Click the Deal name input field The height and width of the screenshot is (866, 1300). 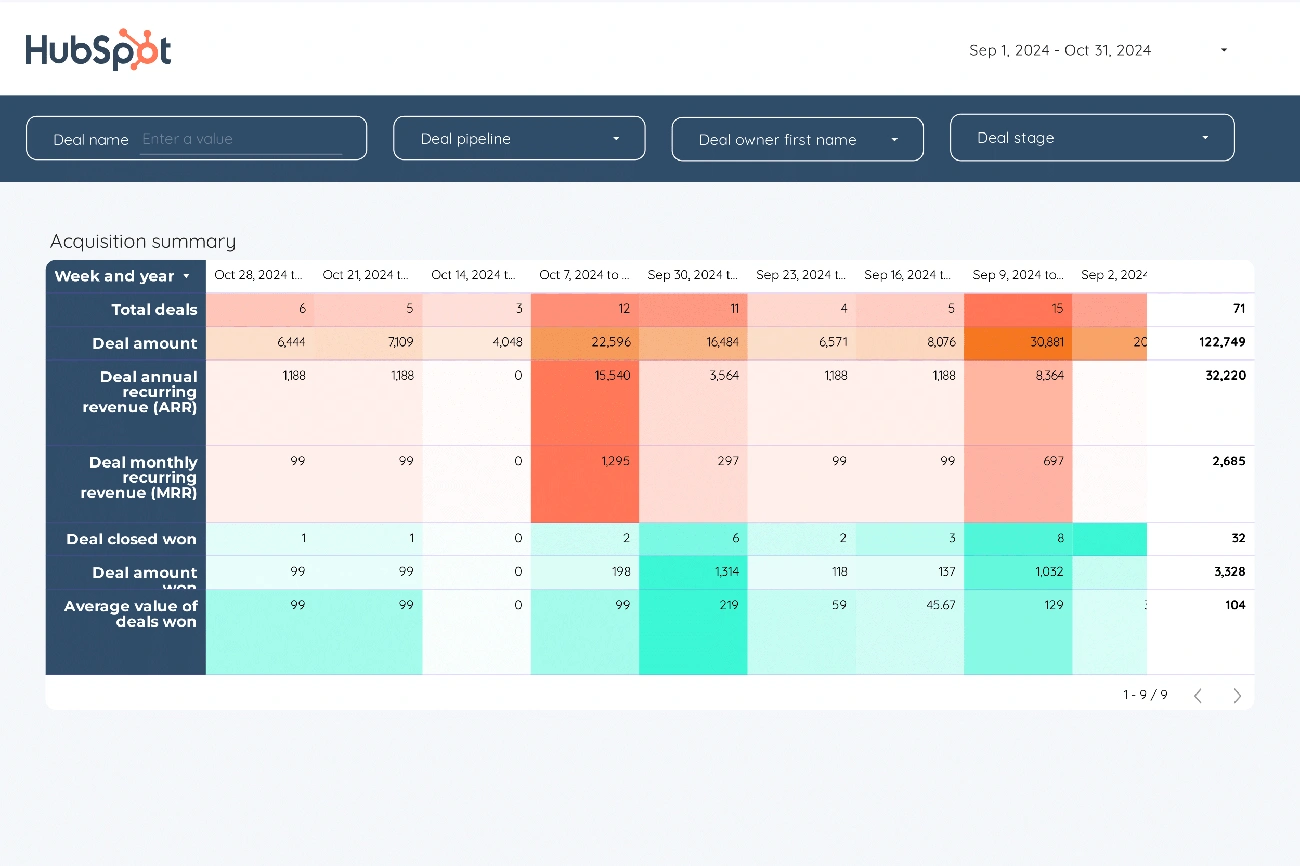point(240,139)
